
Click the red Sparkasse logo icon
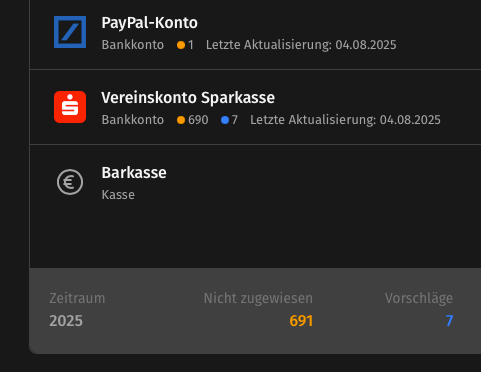[70, 107]
